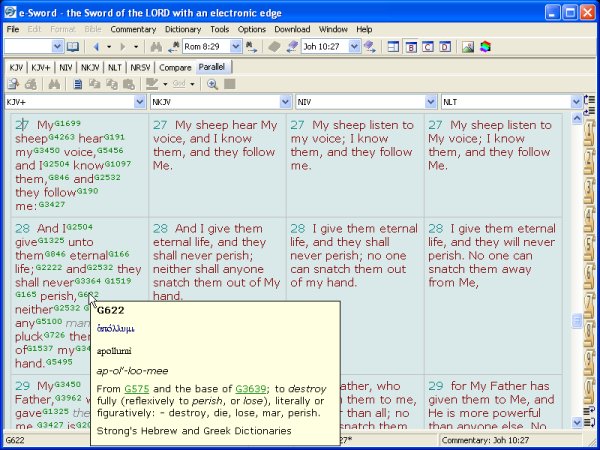Open the Window menu
600x450 pixels.
(x=333, y=29)
